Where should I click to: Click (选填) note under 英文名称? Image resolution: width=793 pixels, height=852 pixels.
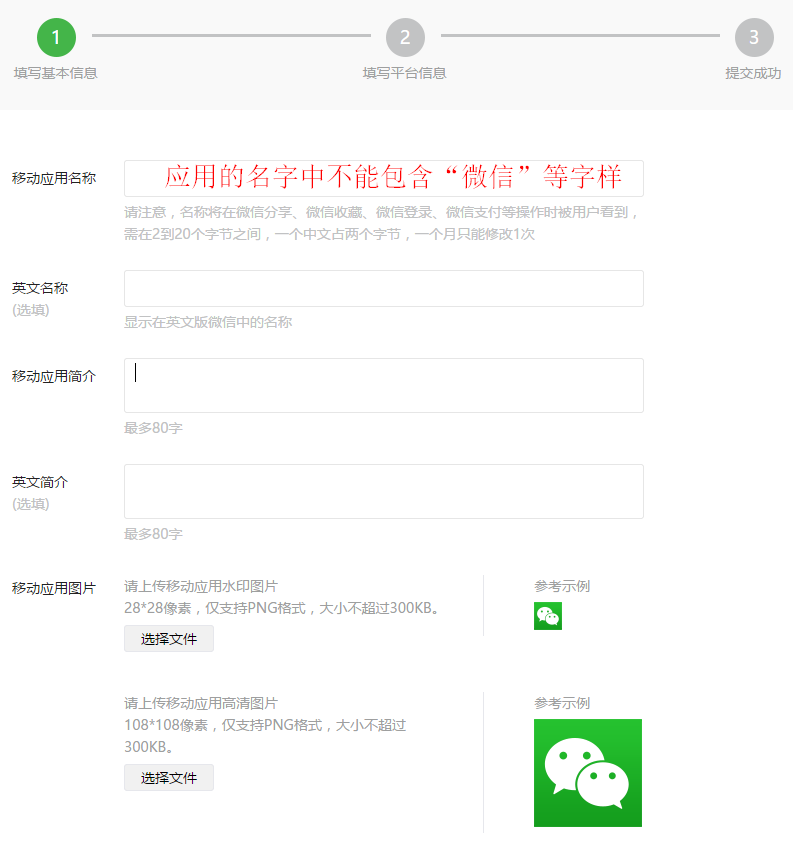click(x=31, y=310)
